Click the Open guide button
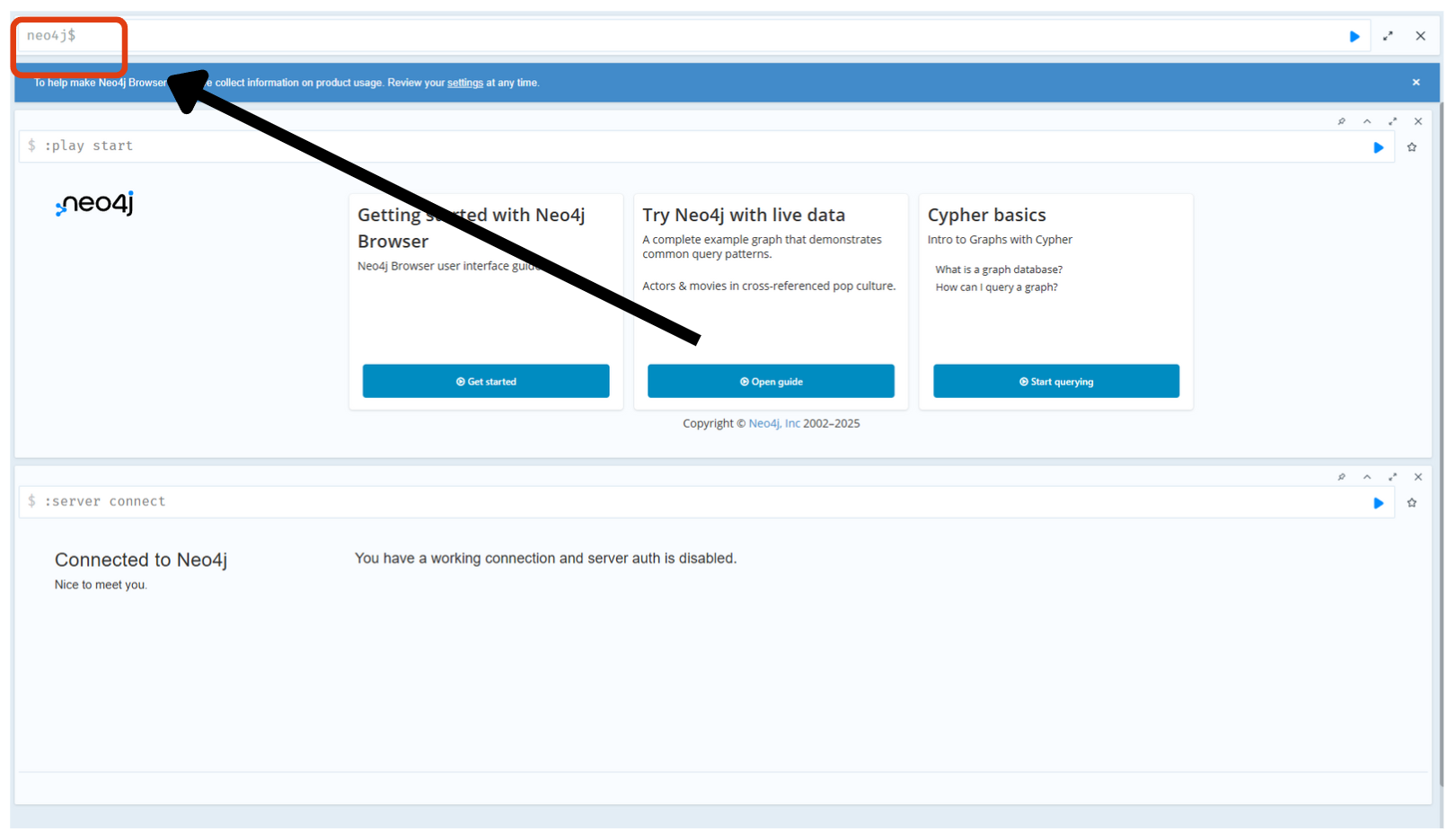The height and width of the screenshot is (839, 1456). click(x=771, y=381)
